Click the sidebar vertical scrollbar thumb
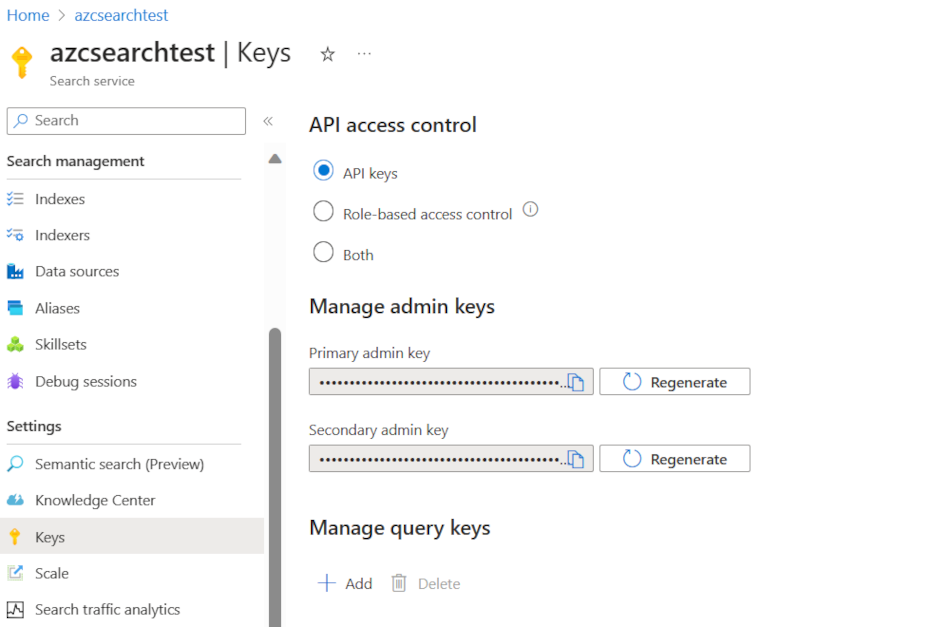Viewport: 950px width, 627px height. (275, 477)
